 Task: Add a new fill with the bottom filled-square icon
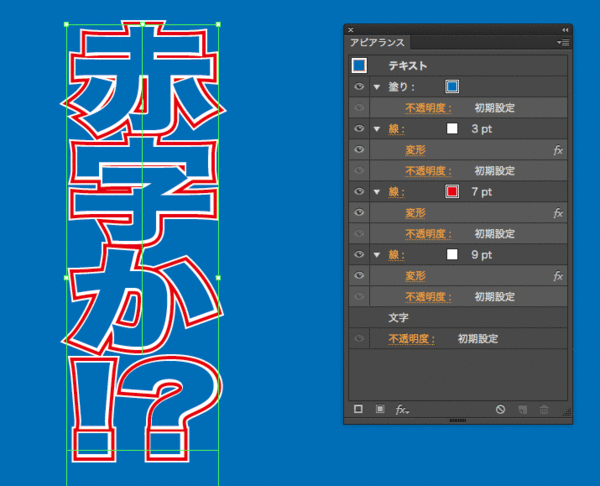point(380,409)
